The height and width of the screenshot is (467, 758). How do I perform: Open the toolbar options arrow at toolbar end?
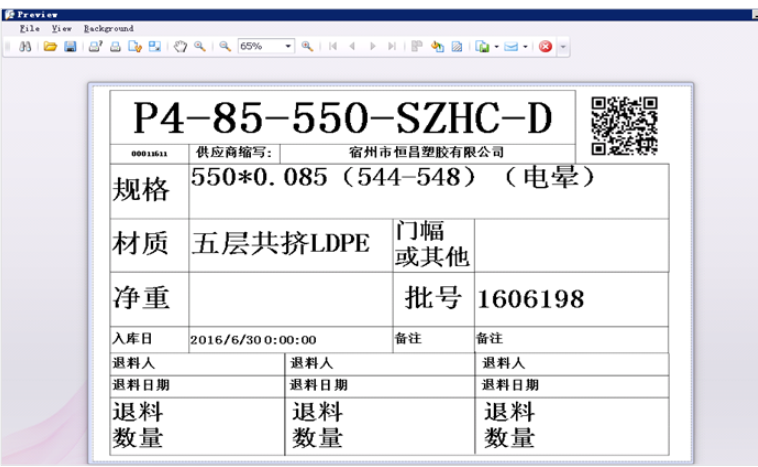(x=563, y=46)
